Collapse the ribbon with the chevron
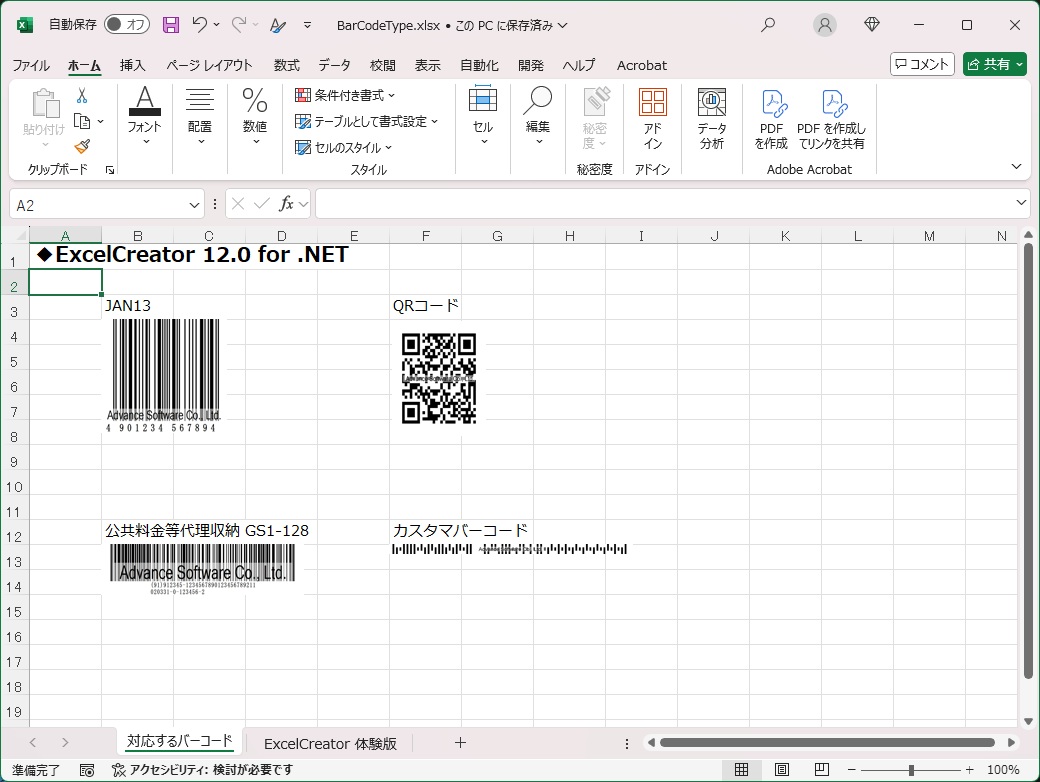The width and height of the screenshot is (1040, 782). (x=1016, y=166)
